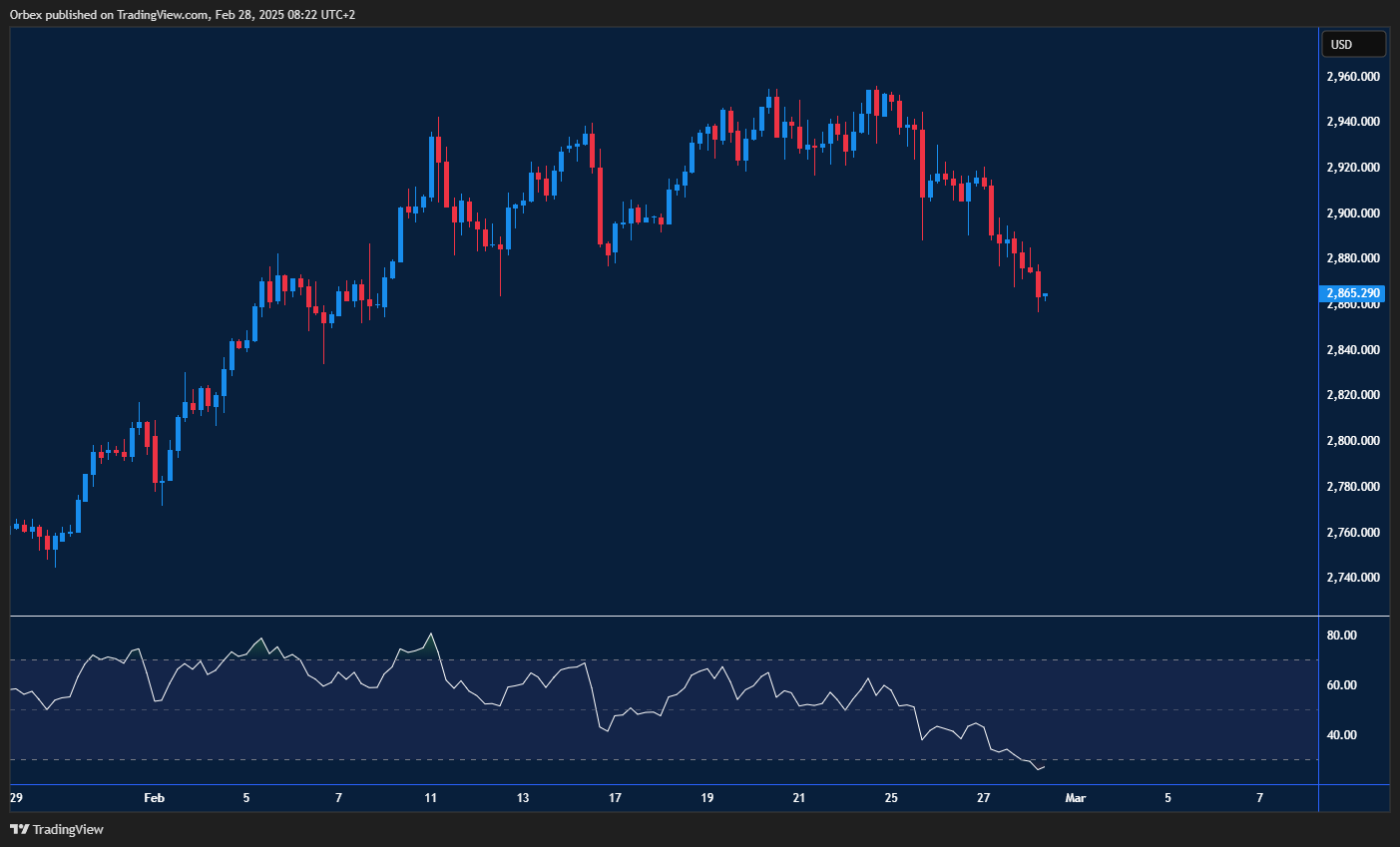Click the TradingView logo icon
1400x847 pixels.
click(19, 829)
